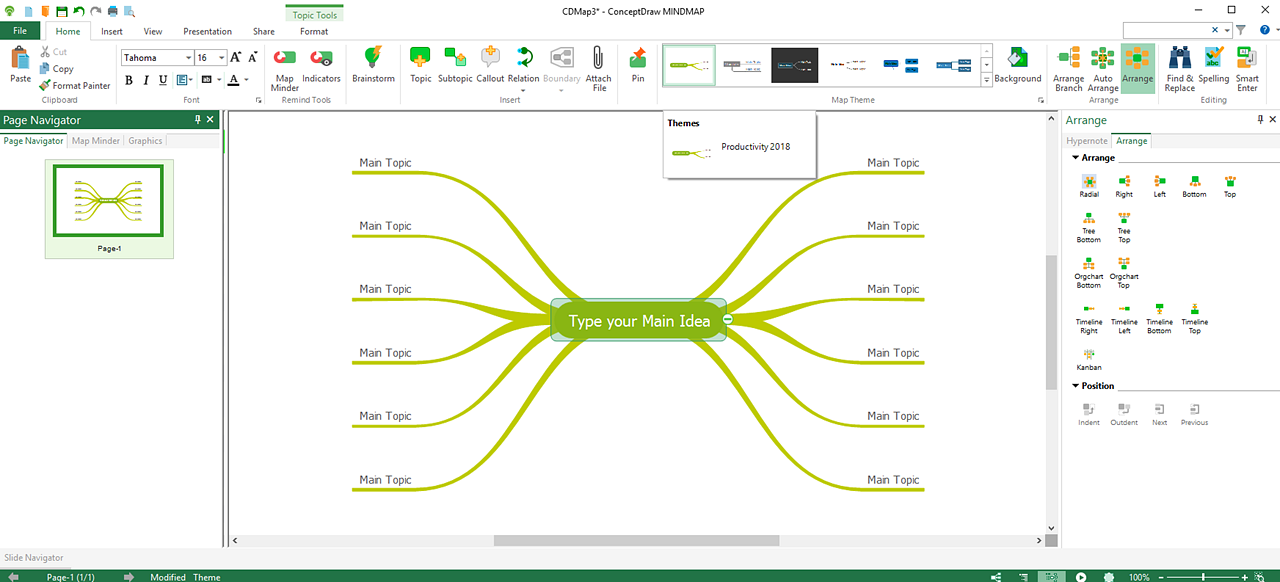The width and height of the screenshot is (1280, 582).
Task: Toggle underline formatting
Action: pos(162,80)
